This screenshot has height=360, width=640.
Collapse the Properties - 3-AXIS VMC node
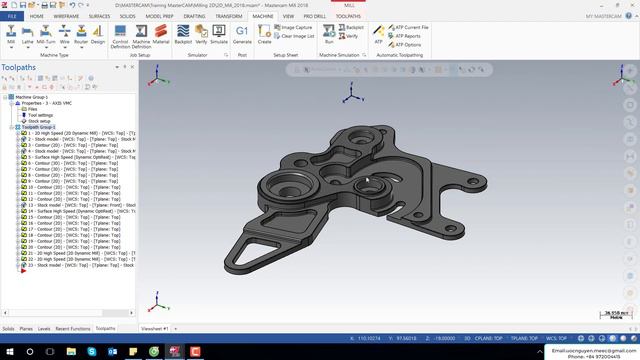[x=11, y=103]
